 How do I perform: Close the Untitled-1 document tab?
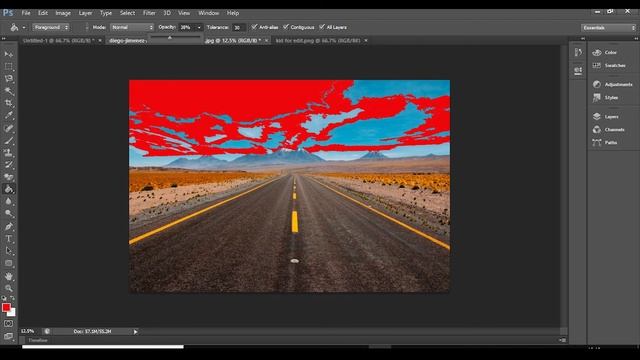(x=100, y=40)
